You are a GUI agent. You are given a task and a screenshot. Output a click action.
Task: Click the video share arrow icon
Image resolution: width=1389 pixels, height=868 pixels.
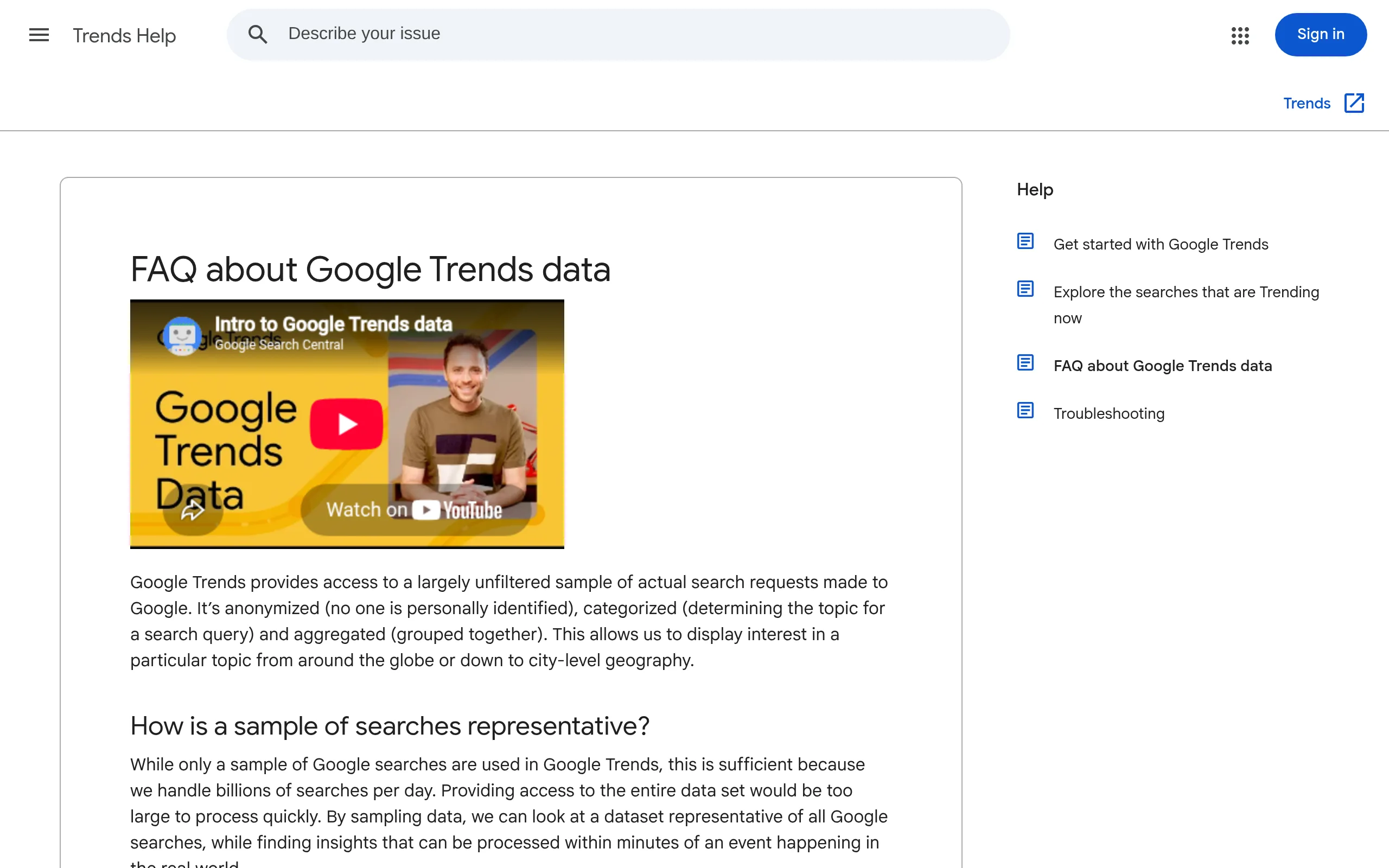coord(193,509)
